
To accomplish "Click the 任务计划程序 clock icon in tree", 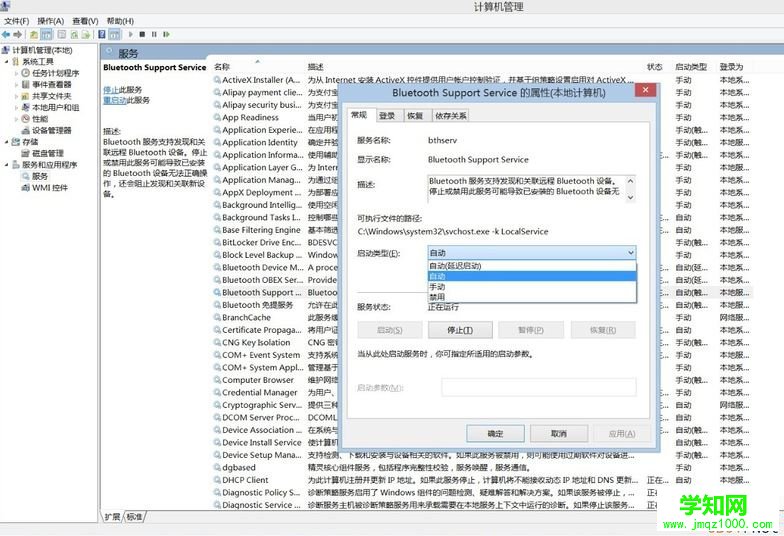I will point(26,73).
